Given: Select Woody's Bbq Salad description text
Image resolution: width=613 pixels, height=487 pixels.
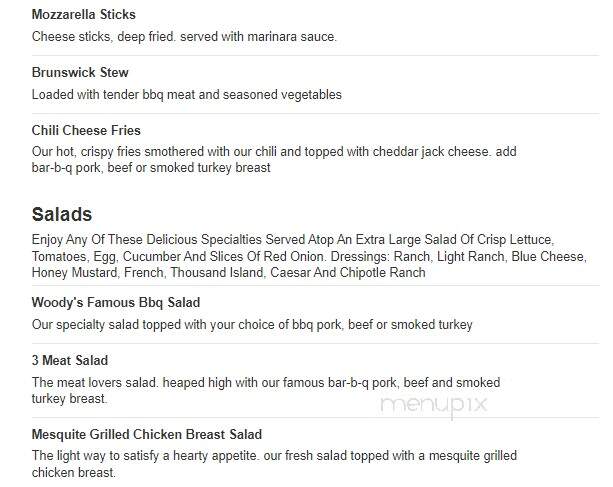Looking at the screenshot, I should coord(252,324).
